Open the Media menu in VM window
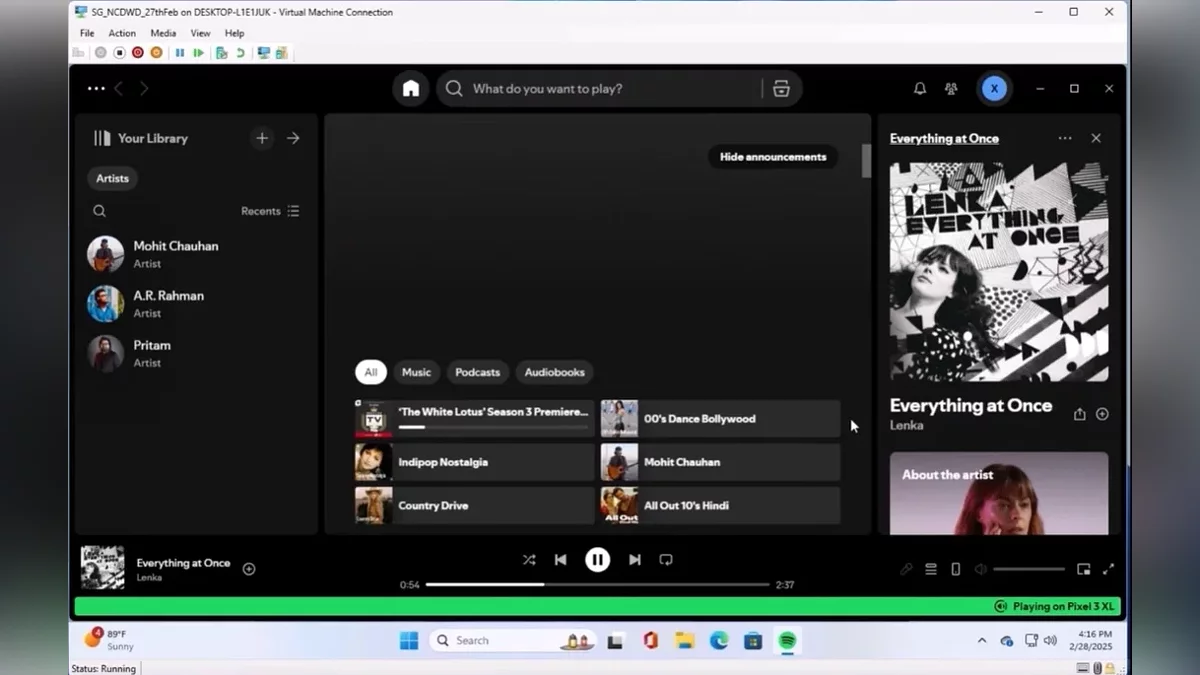 point(162,33)
